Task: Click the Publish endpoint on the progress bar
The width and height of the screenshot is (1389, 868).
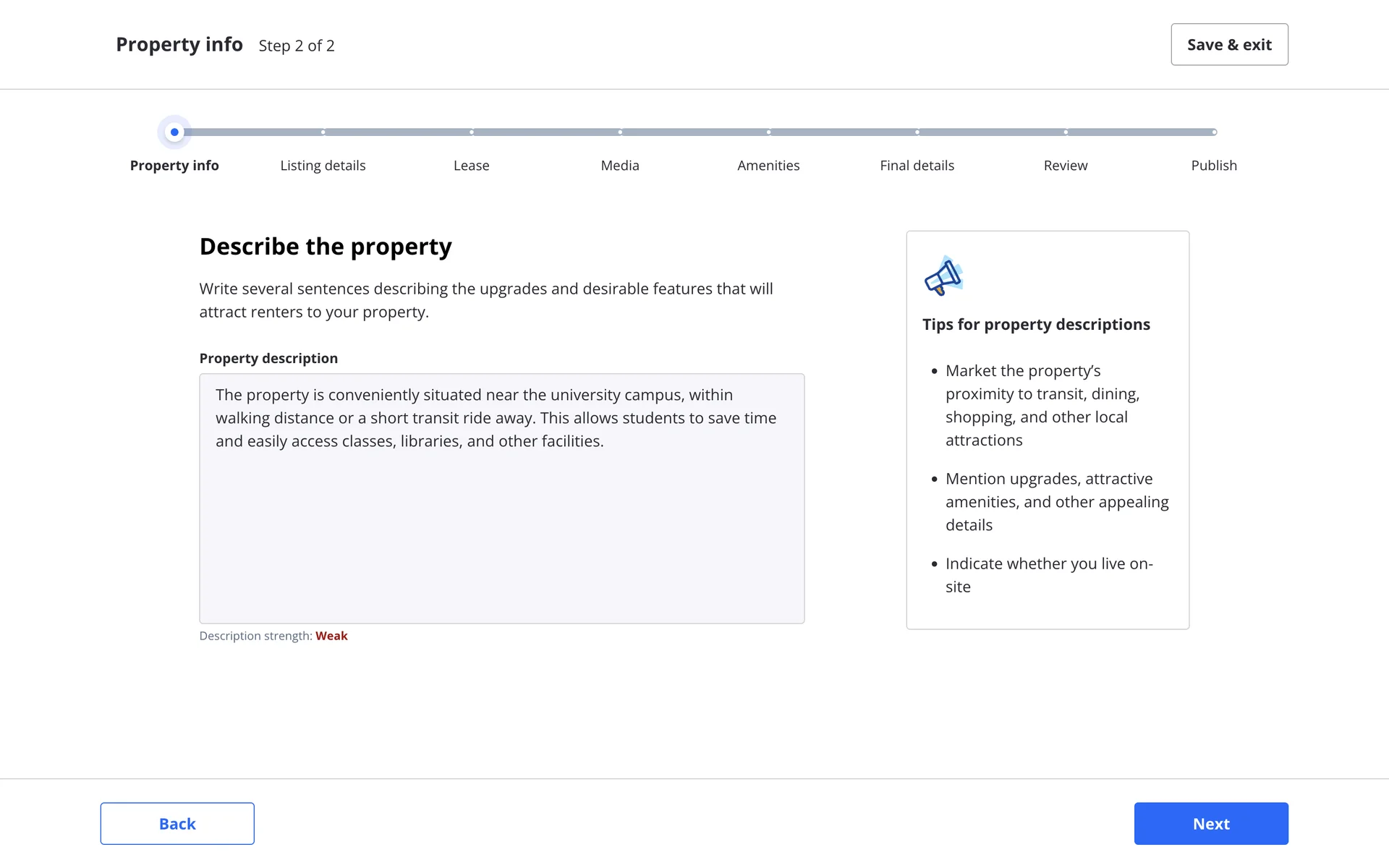Action: (x=1214, y=132)
